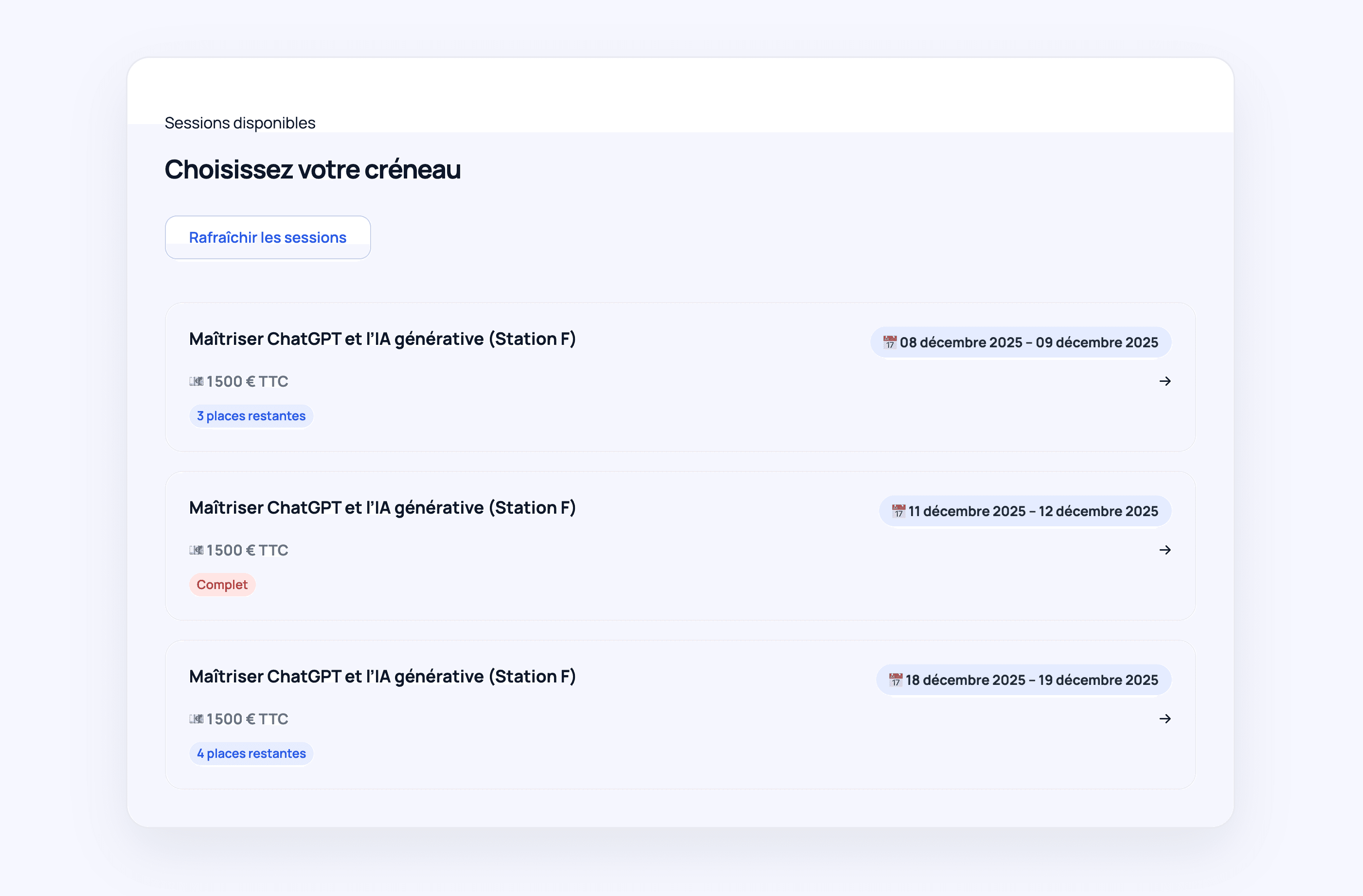
Task: Click Rafraîchir les sessions
Action: click(268, 237)
